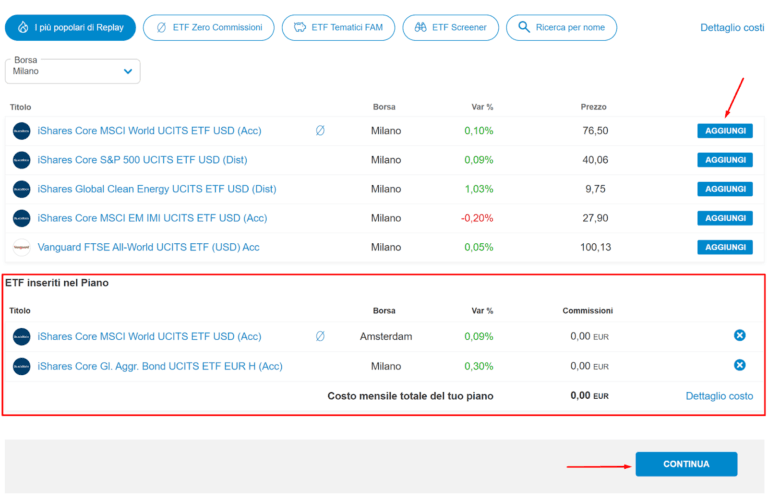Switch to ETF Zero Commissioni tab
This screenshot has height=500, width=768.
208,28
